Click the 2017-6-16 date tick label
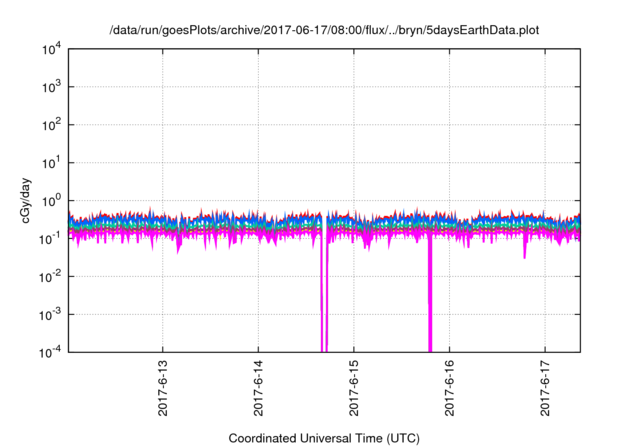This screenshot has height=448, width=640. (449, 388)
